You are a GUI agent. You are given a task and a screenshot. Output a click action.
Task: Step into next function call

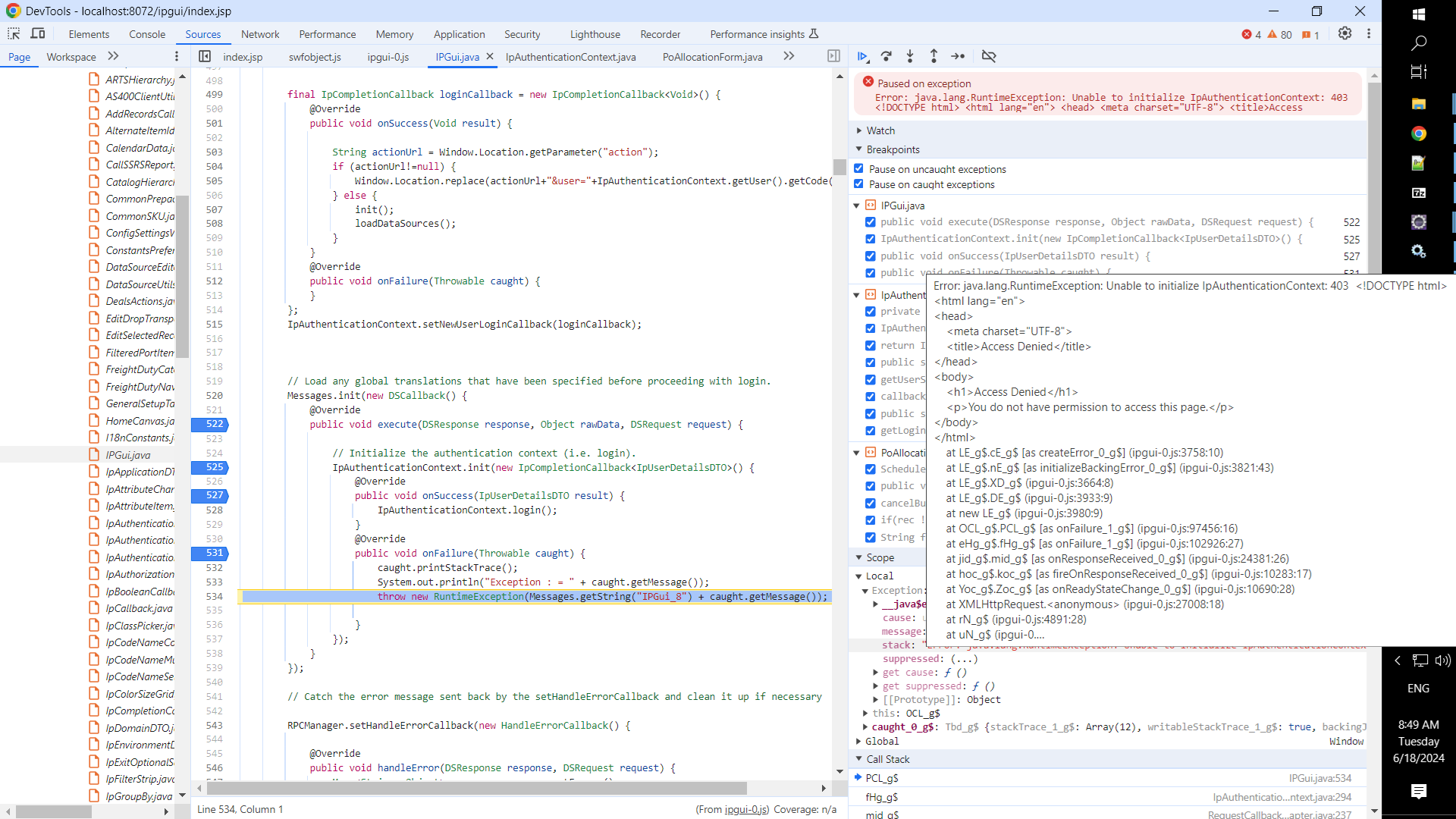click(x=910, y=56)
